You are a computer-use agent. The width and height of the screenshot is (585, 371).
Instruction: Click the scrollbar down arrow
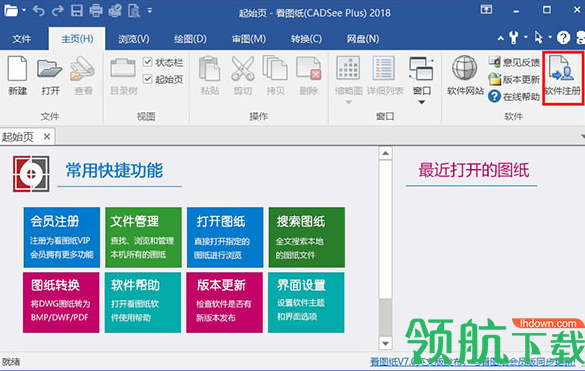[385, 343]
